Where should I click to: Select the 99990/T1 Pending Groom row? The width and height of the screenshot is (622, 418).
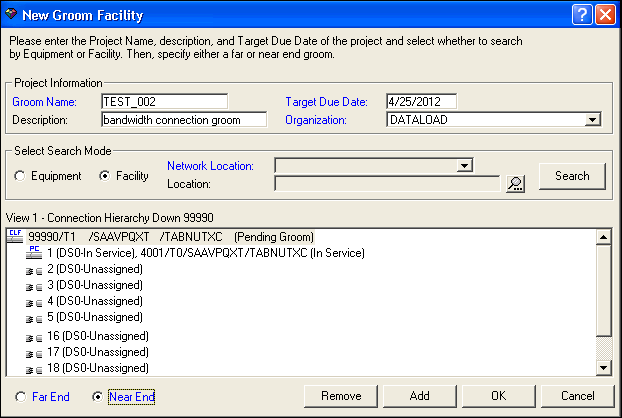[x=171, y=237]
